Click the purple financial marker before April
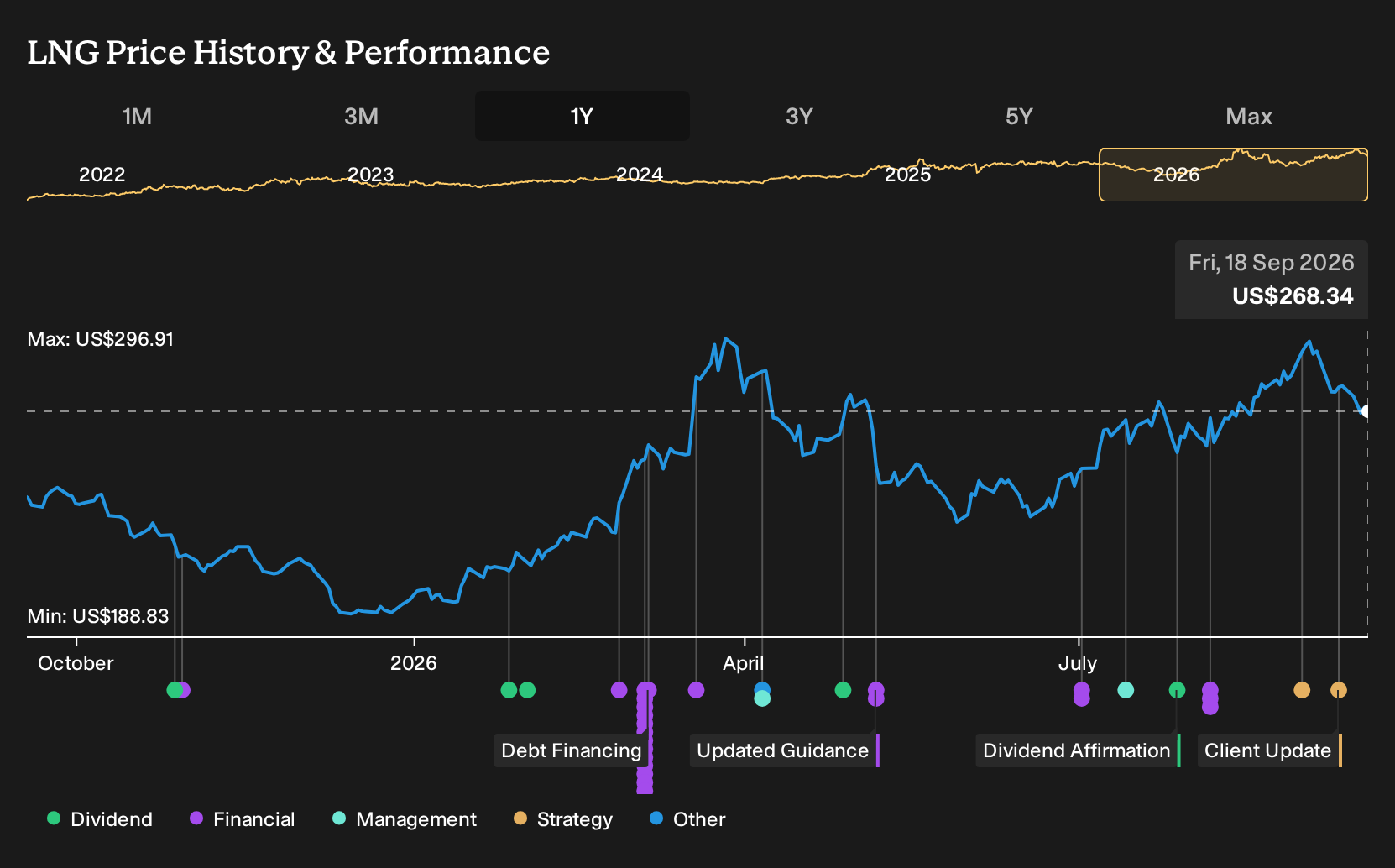1395x868 pixels. coord(696,690)
